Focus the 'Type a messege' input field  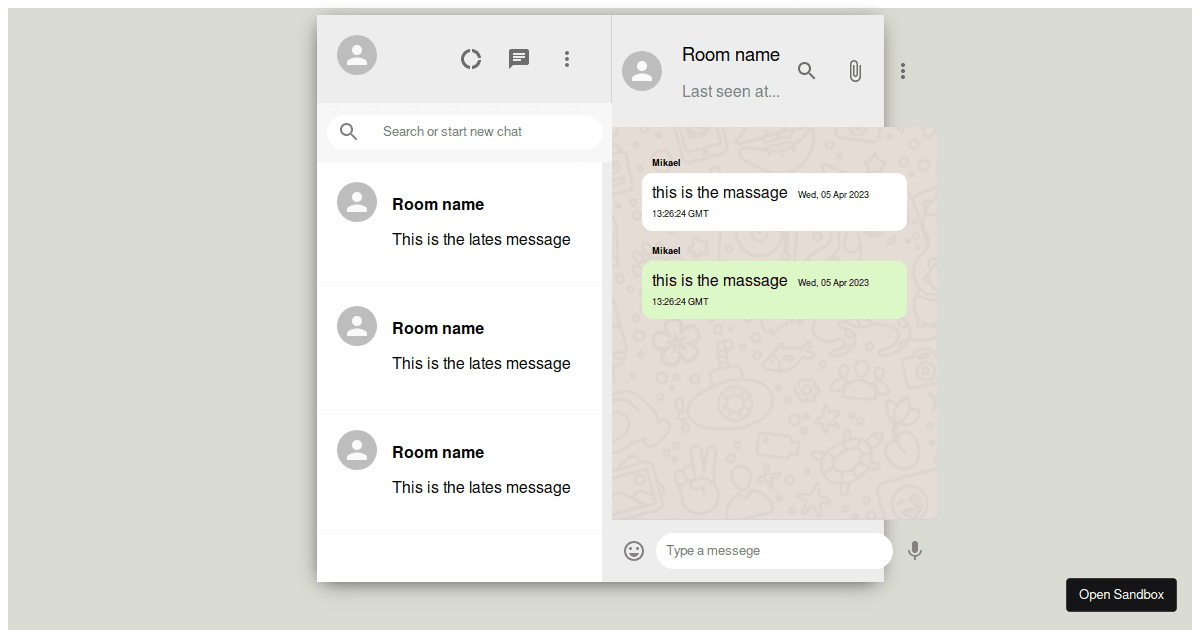click(773, 551)
